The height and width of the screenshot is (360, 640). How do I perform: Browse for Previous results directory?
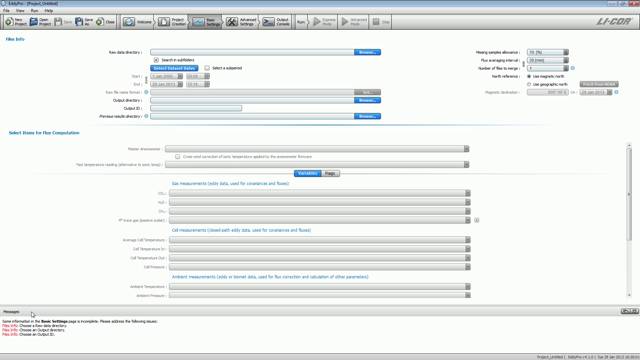pos(367,116)
